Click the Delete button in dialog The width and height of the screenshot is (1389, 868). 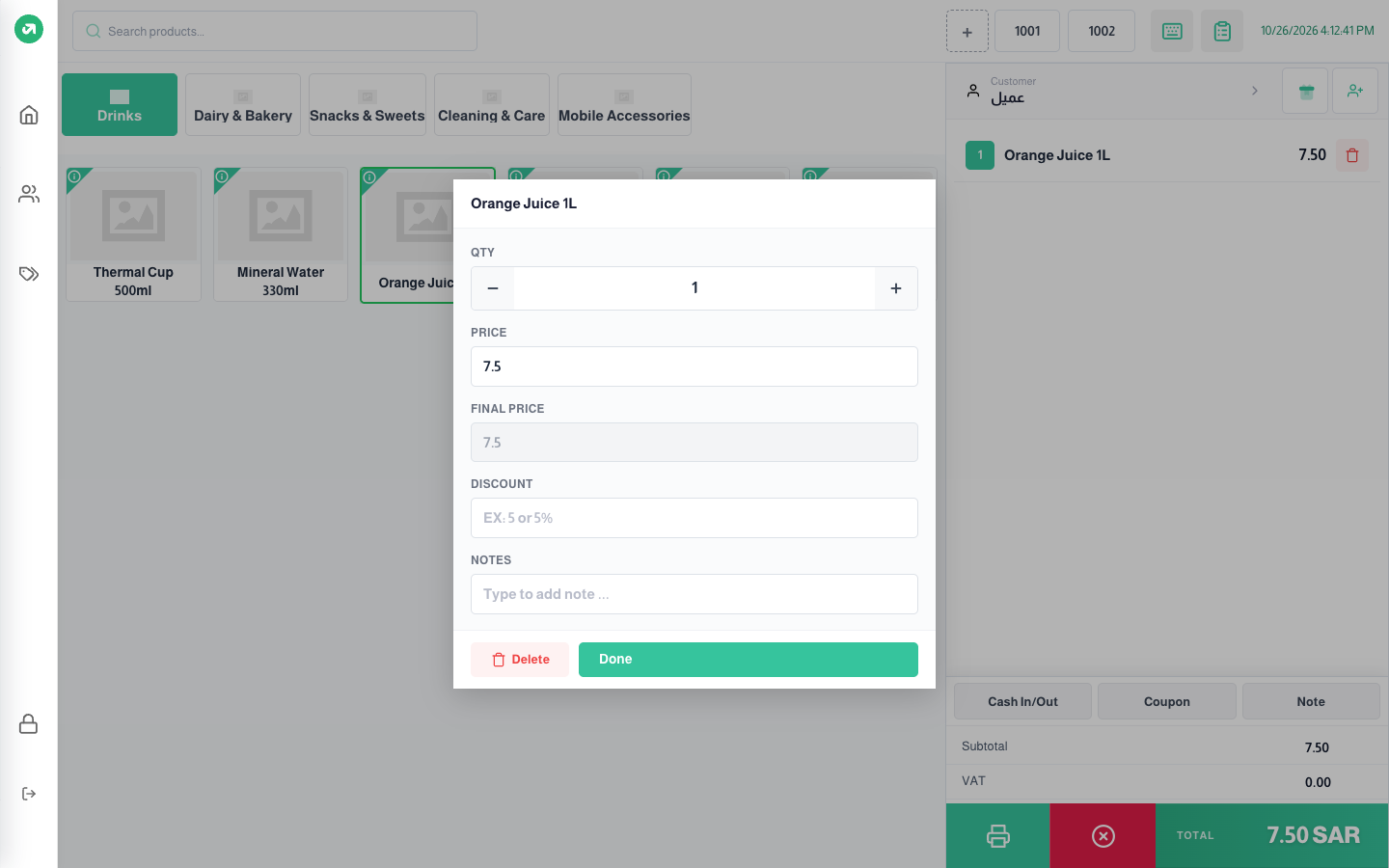[520, 660]
